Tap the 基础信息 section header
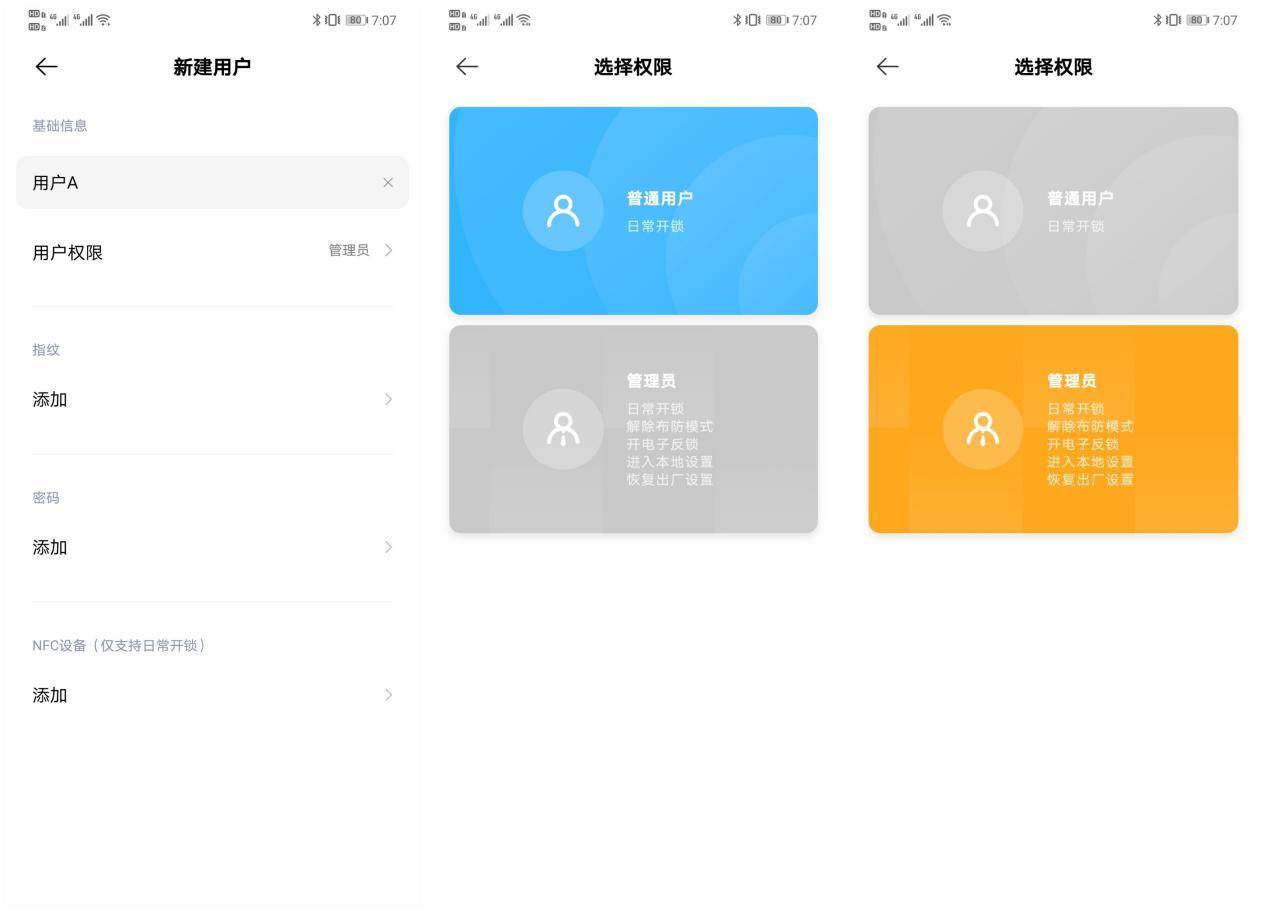This screenshot has height=910, width=1266. point(59,125)
